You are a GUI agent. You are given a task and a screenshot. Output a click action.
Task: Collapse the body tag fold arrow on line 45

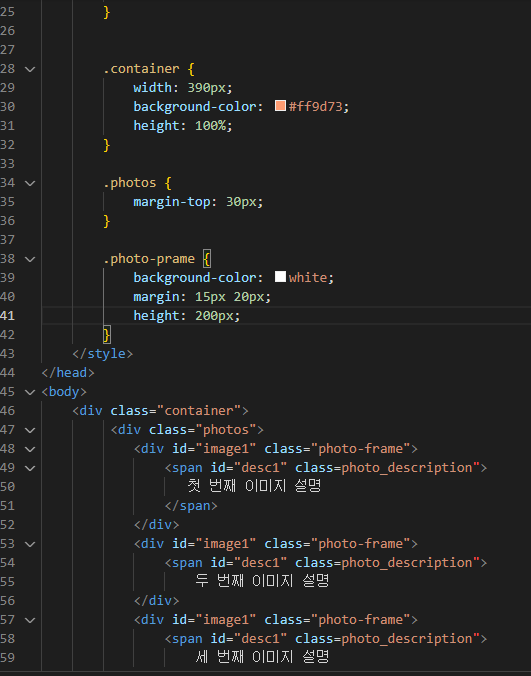click(x=30, y=392)
